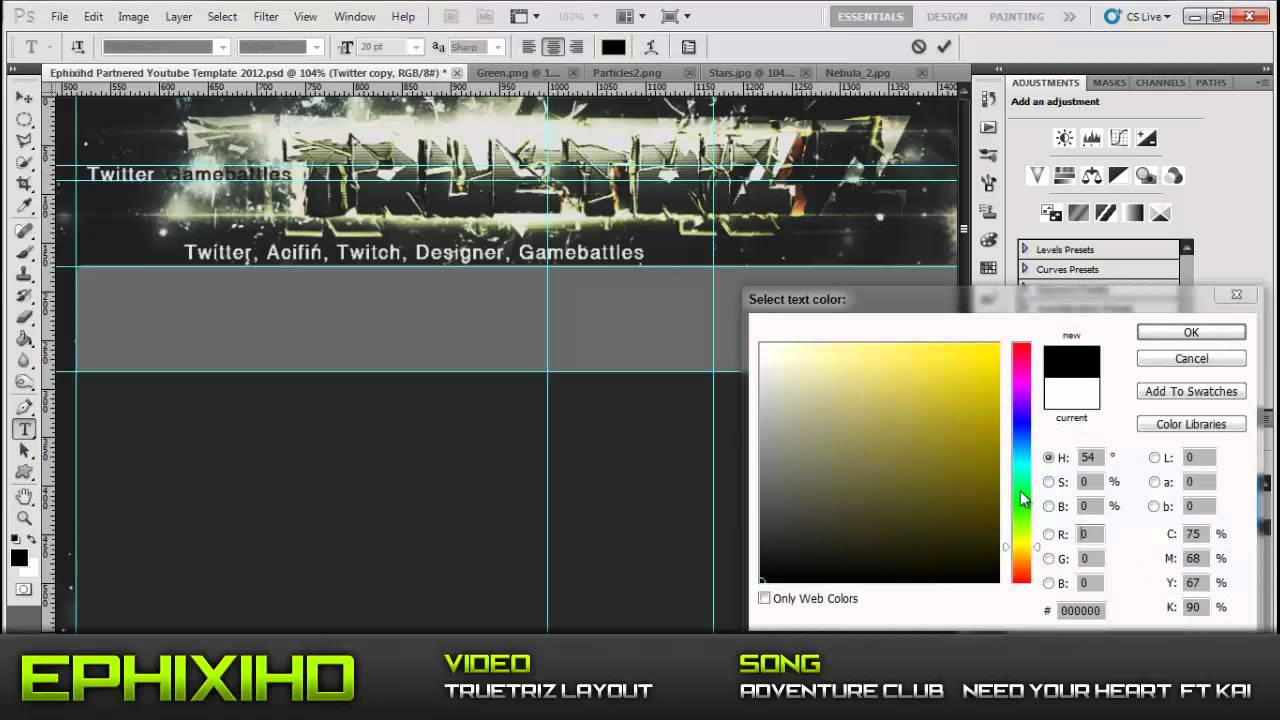Add a Brightness/Contrast adjustment
The image size is (1280, 720).
pos(1064,139)
